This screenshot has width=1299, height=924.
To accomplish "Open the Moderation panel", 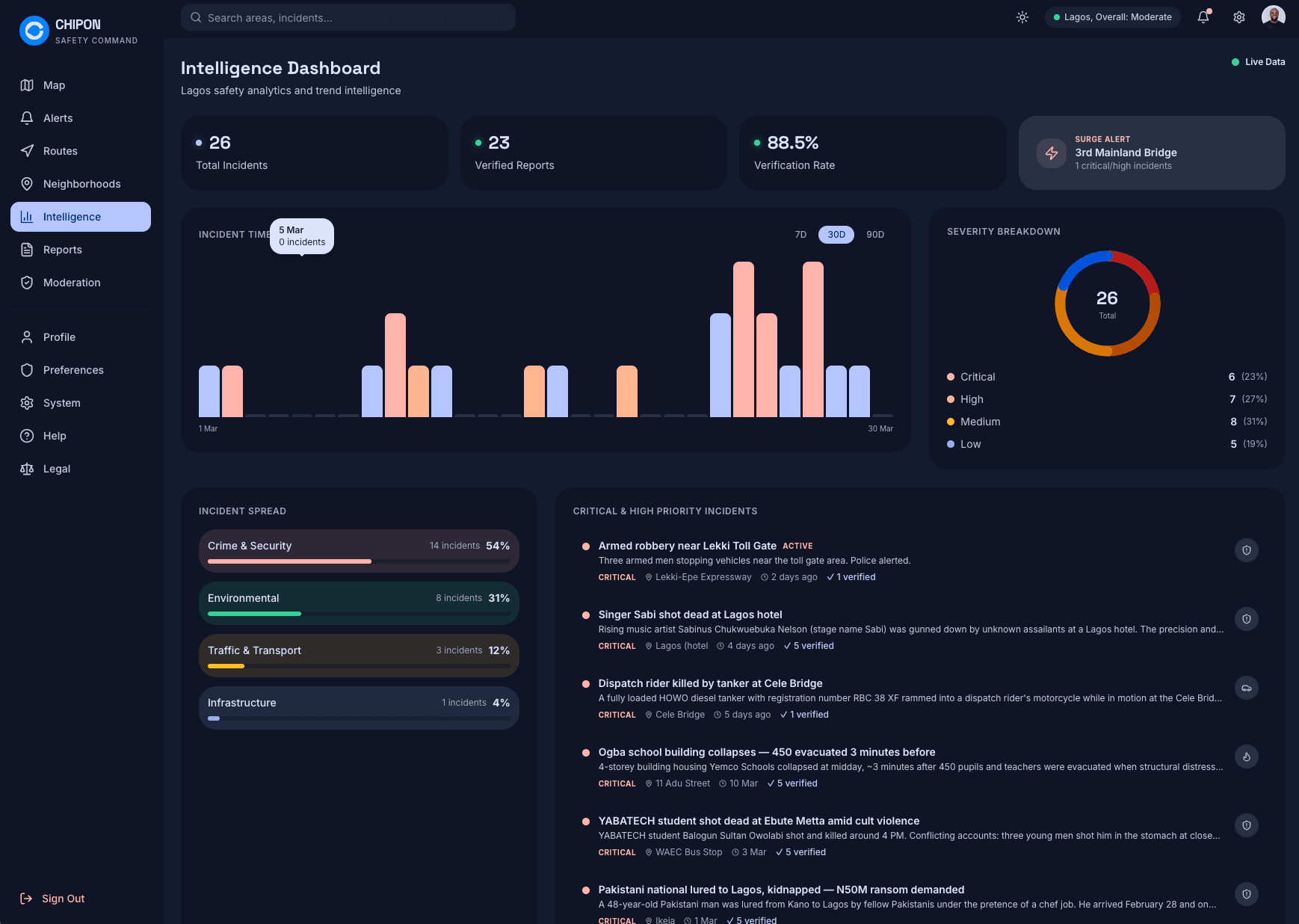I will coord(72,283).
